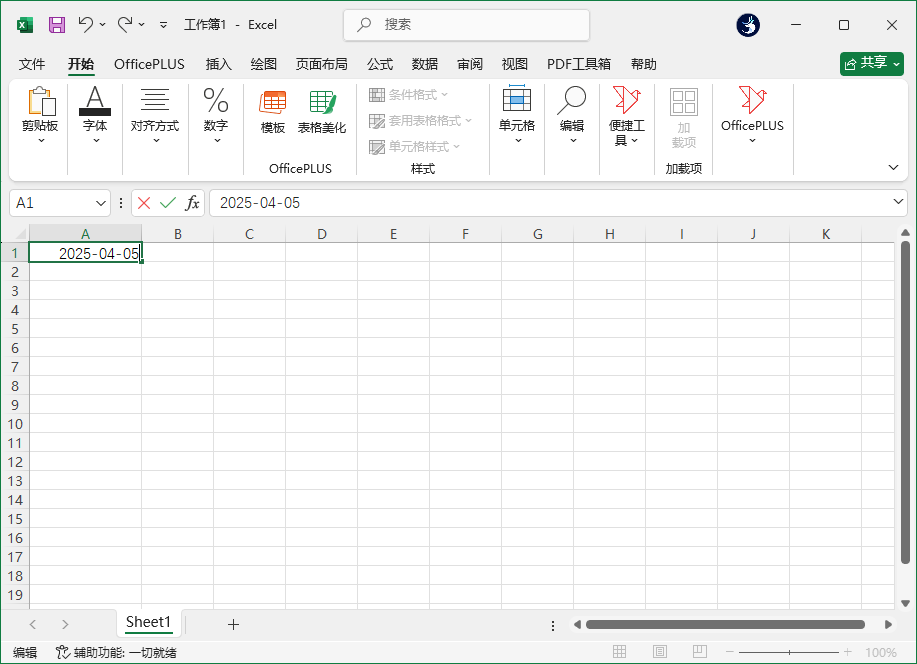Select the Sheet1 tab
The height and width of the screenshot is (664, 917).
[x=148, y=622]
